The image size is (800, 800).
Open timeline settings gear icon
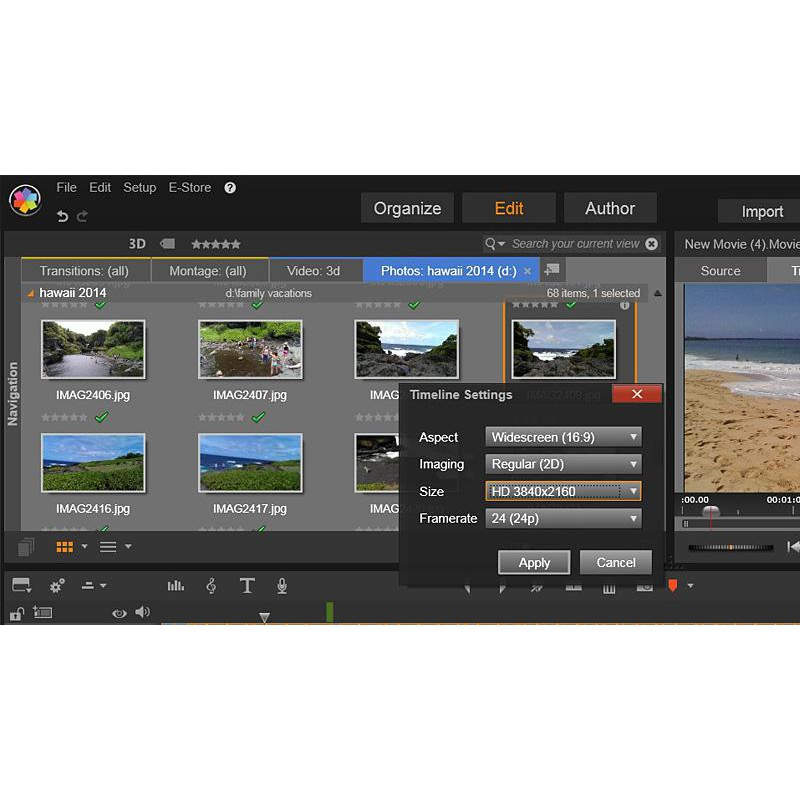point(57,586)
